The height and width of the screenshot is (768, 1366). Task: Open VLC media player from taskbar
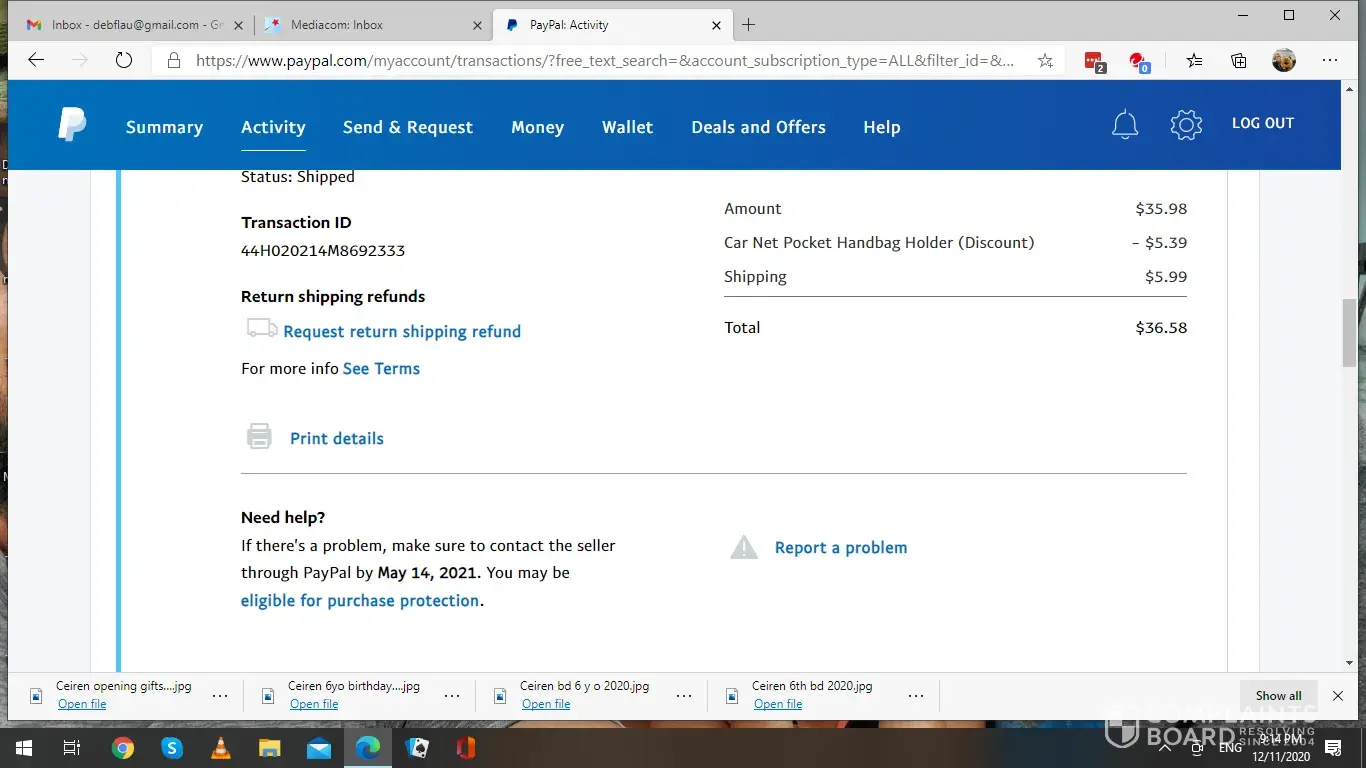(x=221, y=747)
